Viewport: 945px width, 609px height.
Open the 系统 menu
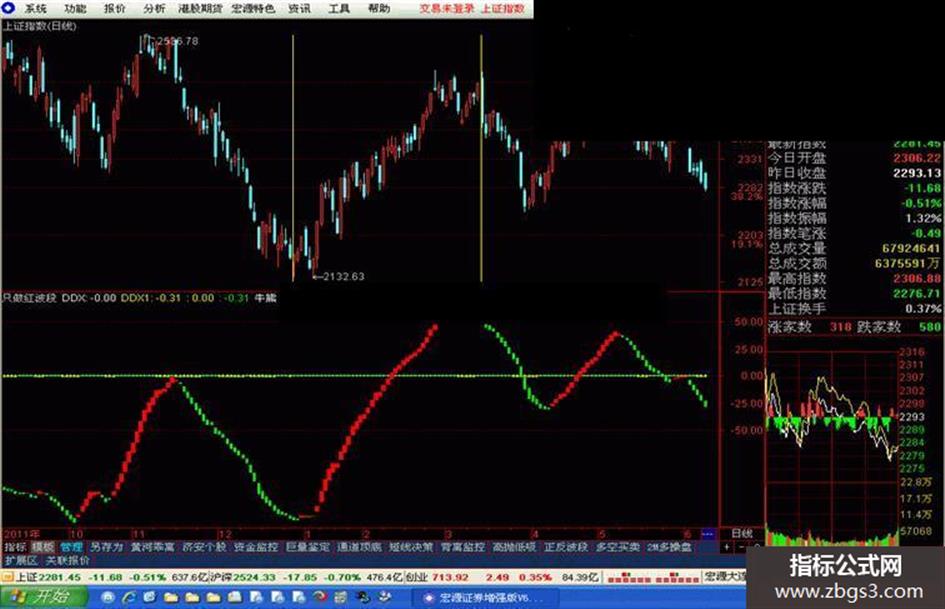coord(36,8)
